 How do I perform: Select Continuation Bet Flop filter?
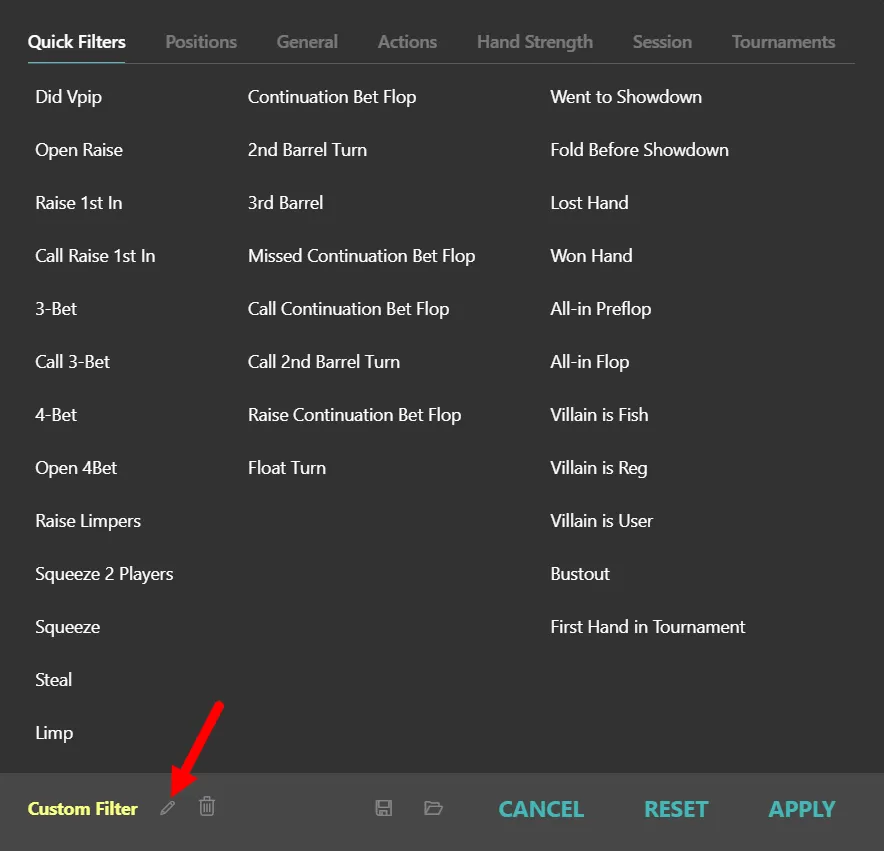[332, 97]
